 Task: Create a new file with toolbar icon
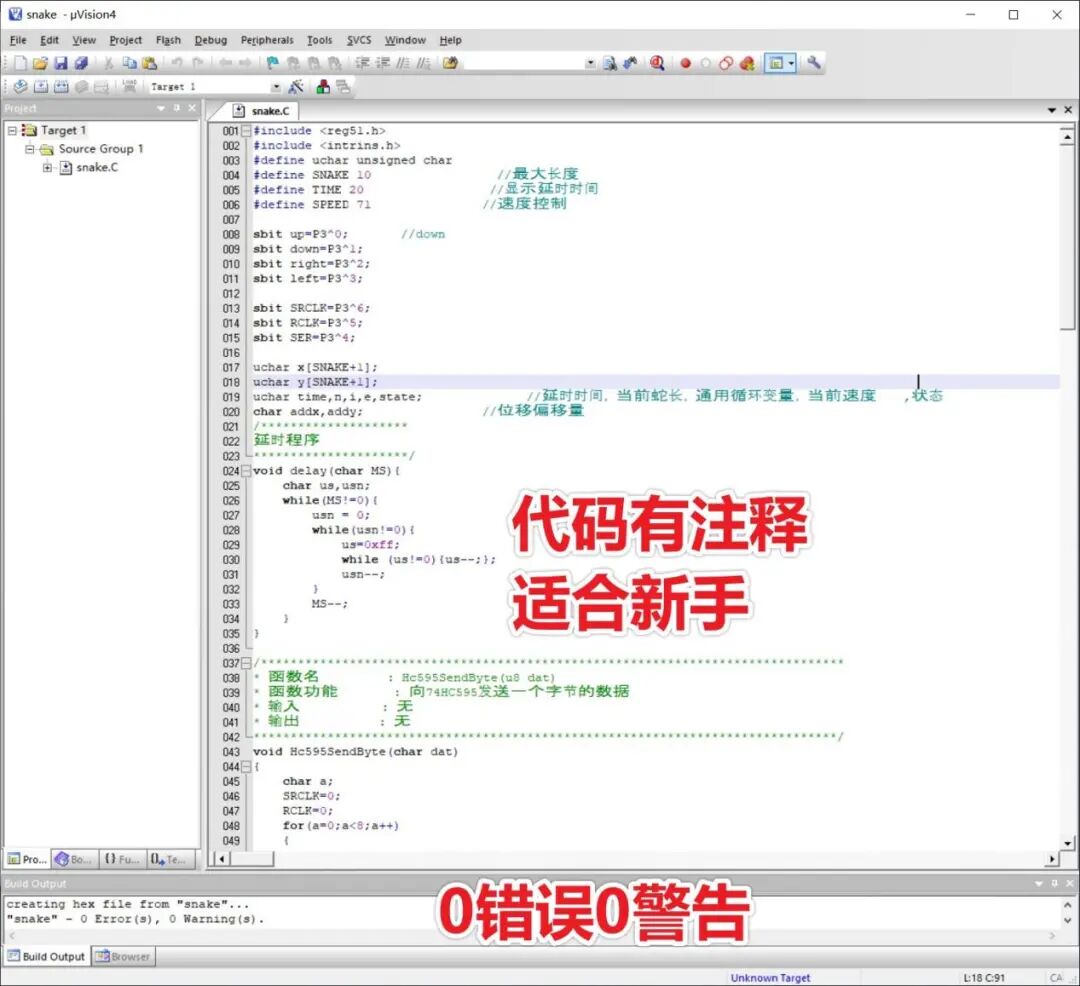point(20,63)
